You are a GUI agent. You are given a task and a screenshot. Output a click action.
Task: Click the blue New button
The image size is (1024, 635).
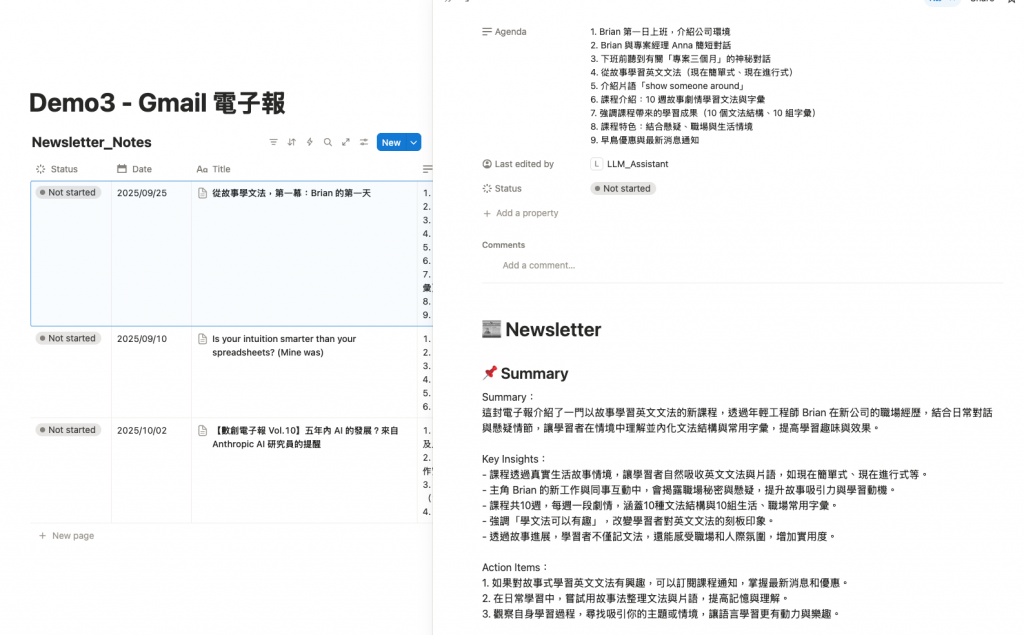point(391,142)
